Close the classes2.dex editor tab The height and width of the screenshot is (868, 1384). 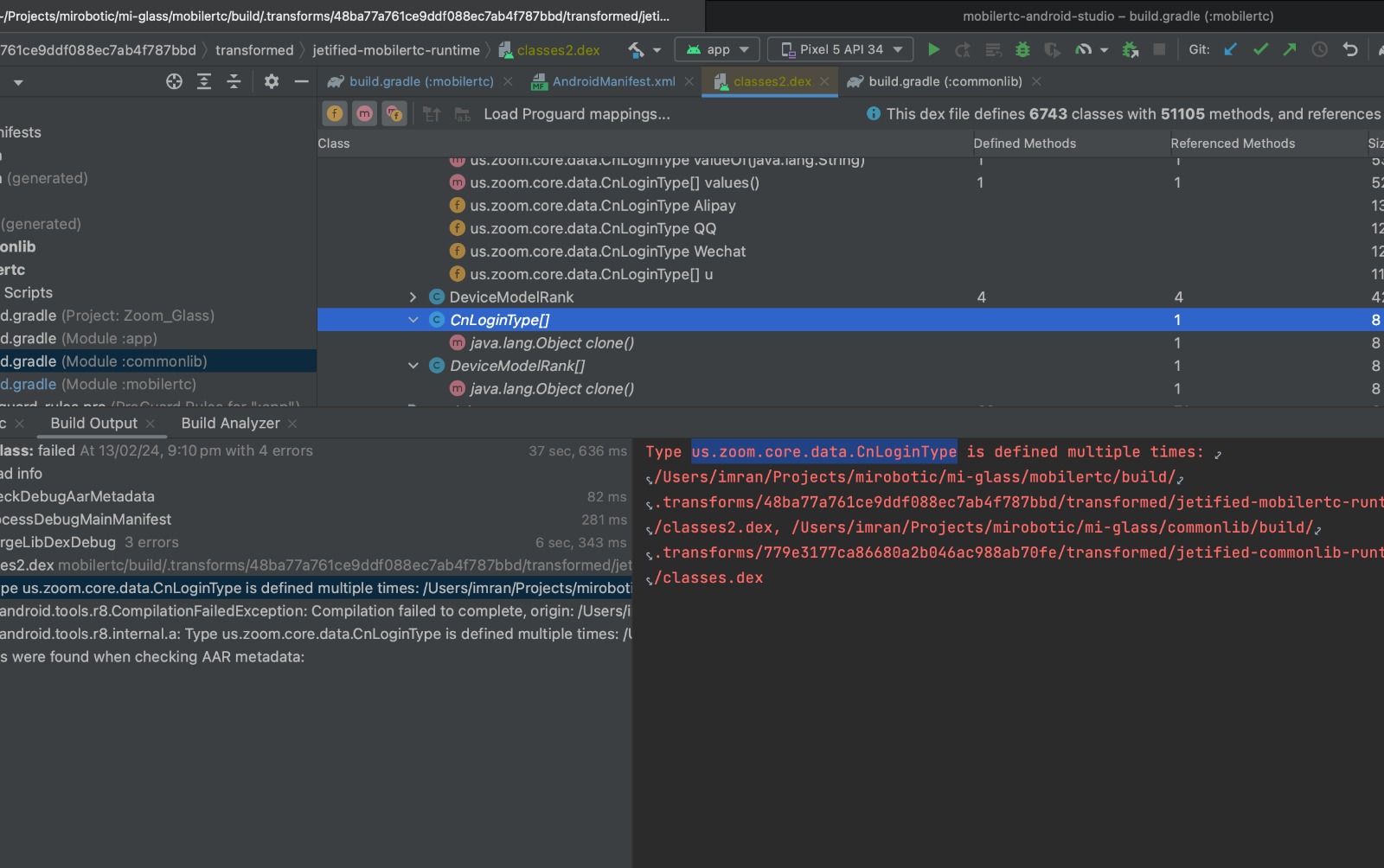tap(824, 81)
